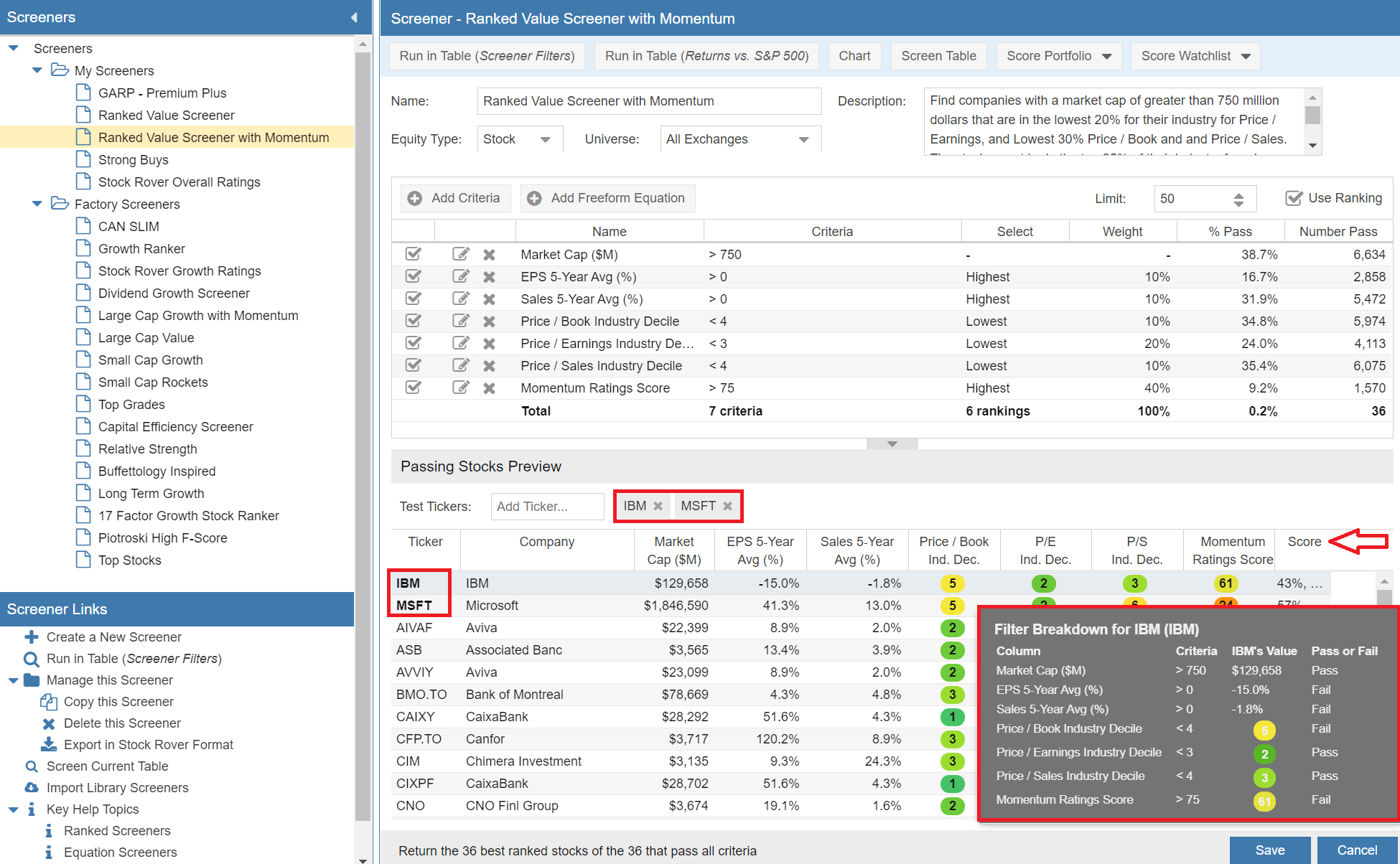This screenshot has width=1400, height=864.
Task: Click the Save button
Action: [x=1269, y=850]
